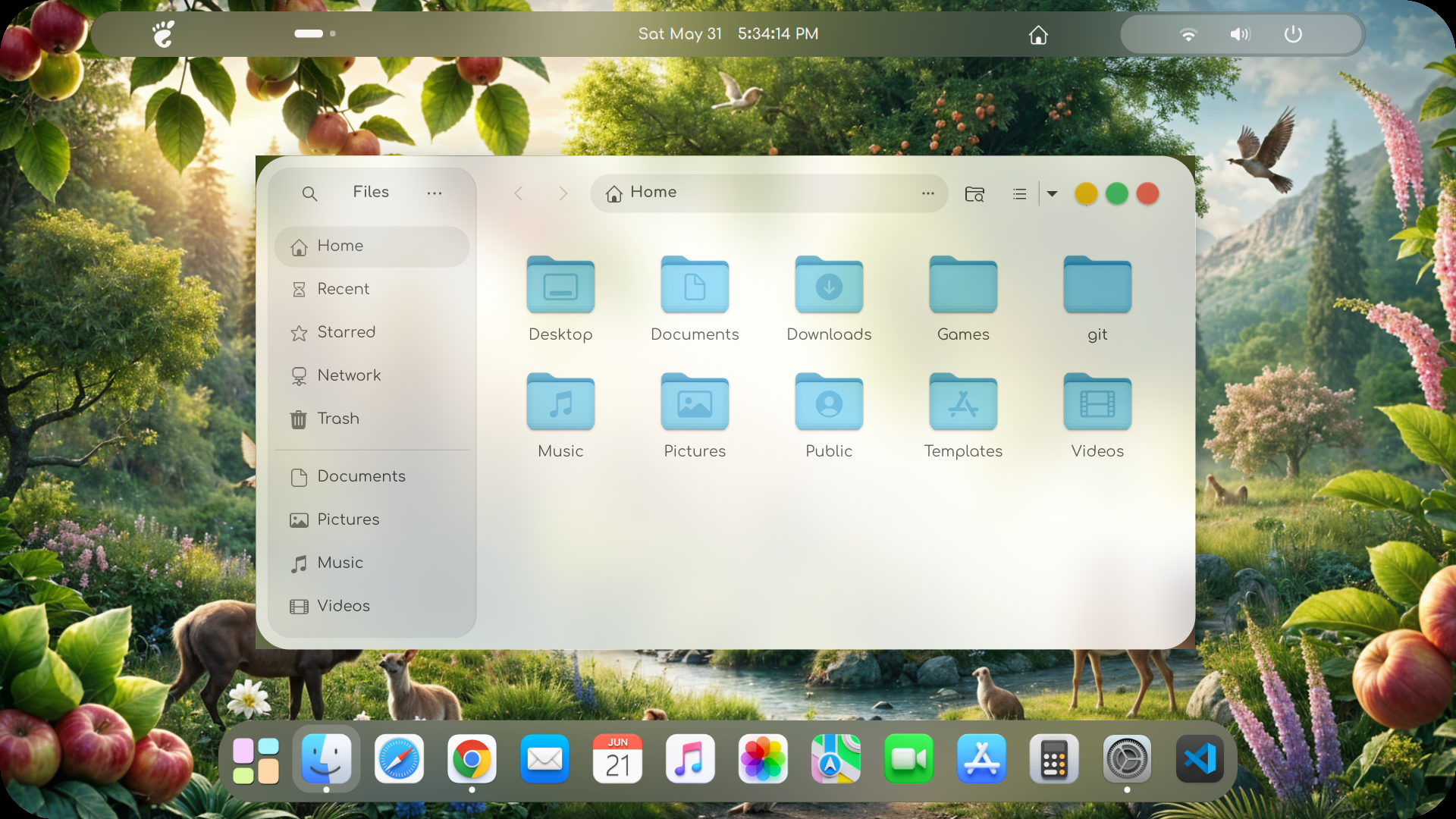The width and height of the screenshot is (1456, 819).
Task: Click the power icon in top bar
Action: click(x=1293, y=34)
